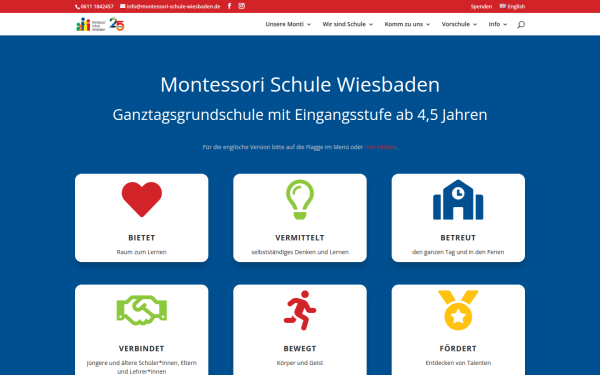The image size is (600, 375).
Task: Click the email envelope icon
Action: [x=122, y=6]
